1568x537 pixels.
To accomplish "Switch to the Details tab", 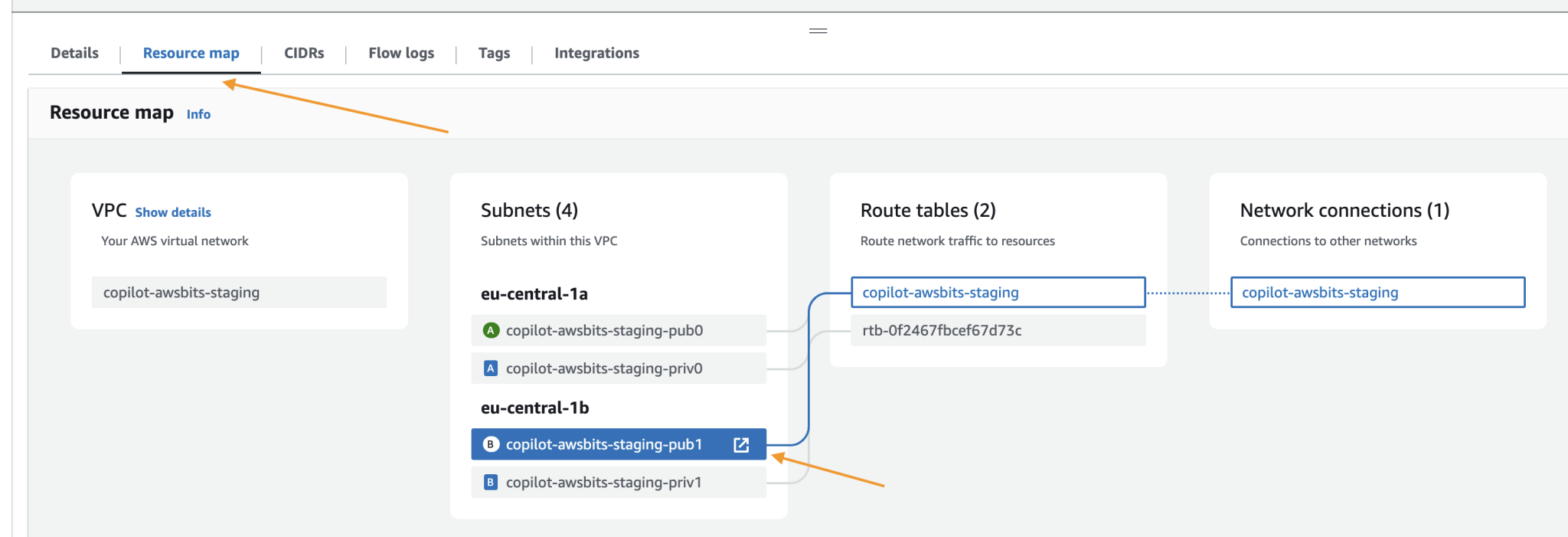I will 74,53.
